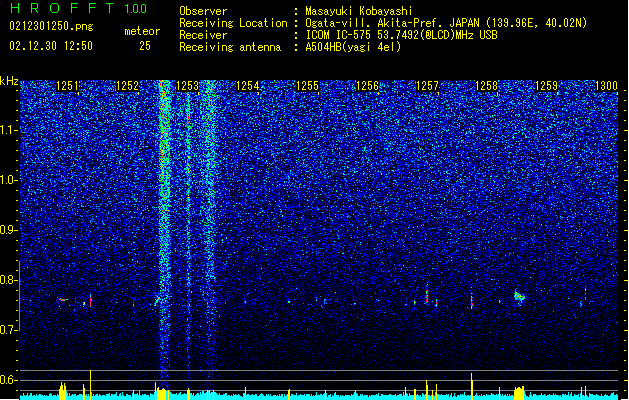Screen dimensions: 629x400
Task: Click antenna value A504HB(yagi 4el)
Action: [x=353, y=47]
